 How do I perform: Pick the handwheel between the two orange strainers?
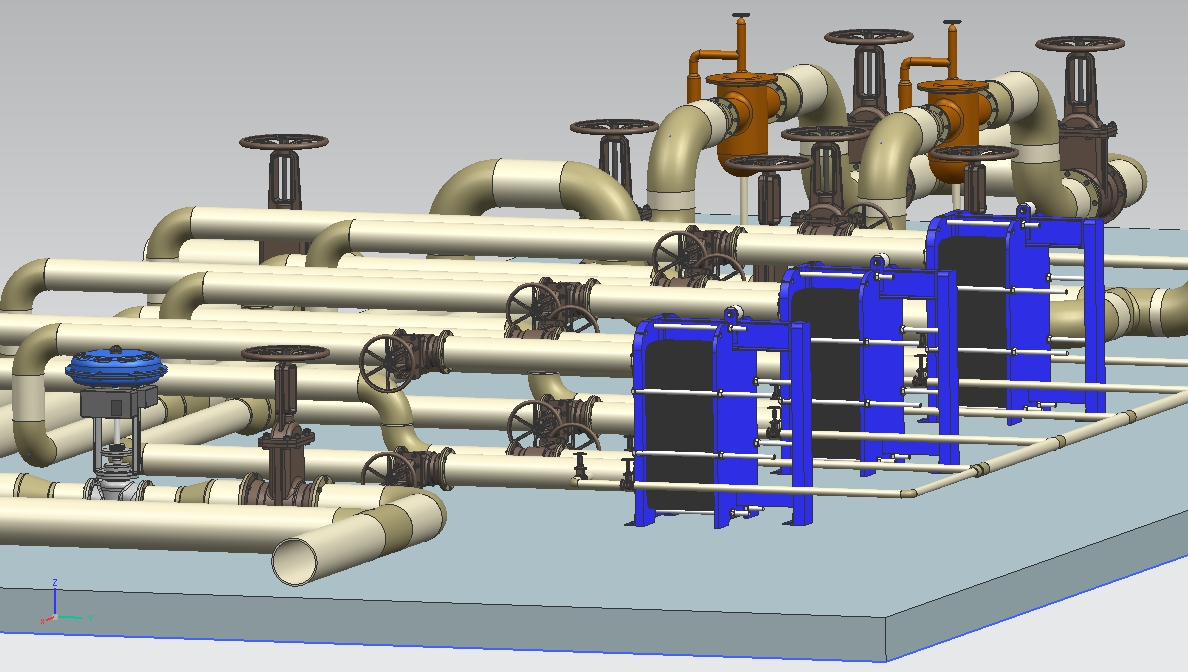(869, 38)
